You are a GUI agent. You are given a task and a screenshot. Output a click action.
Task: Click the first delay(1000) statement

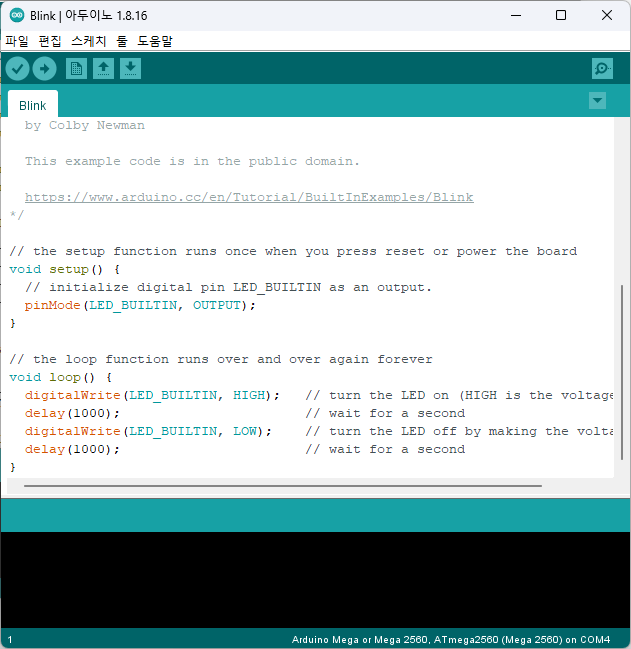72,413
